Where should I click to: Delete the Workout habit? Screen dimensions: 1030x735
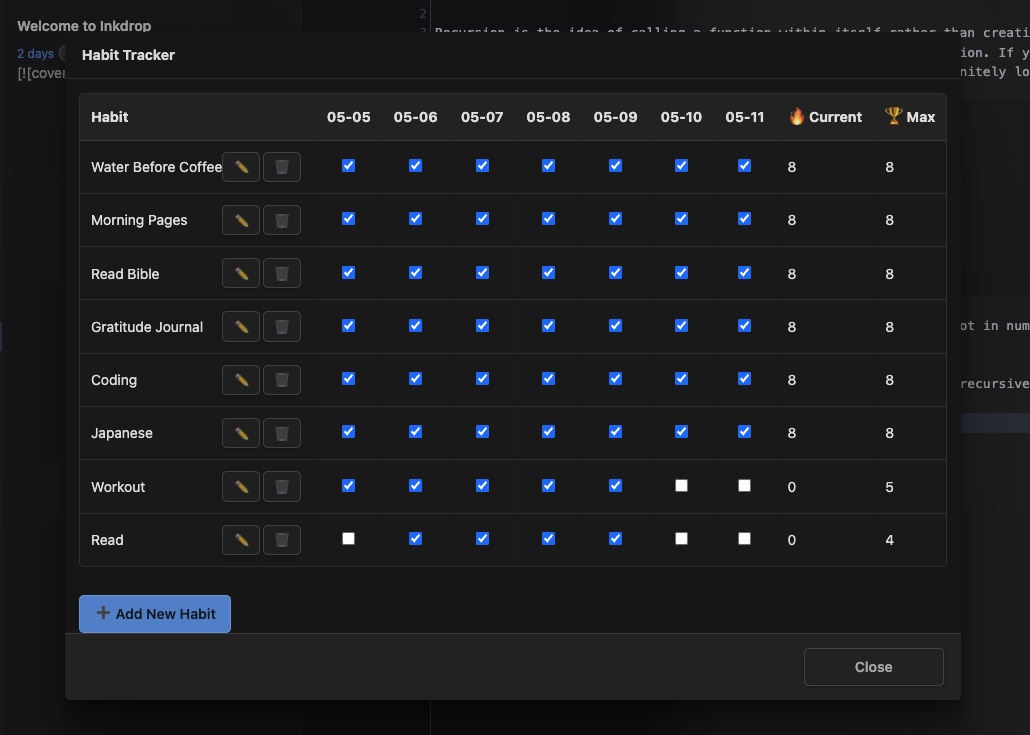[x=282, y=486]
